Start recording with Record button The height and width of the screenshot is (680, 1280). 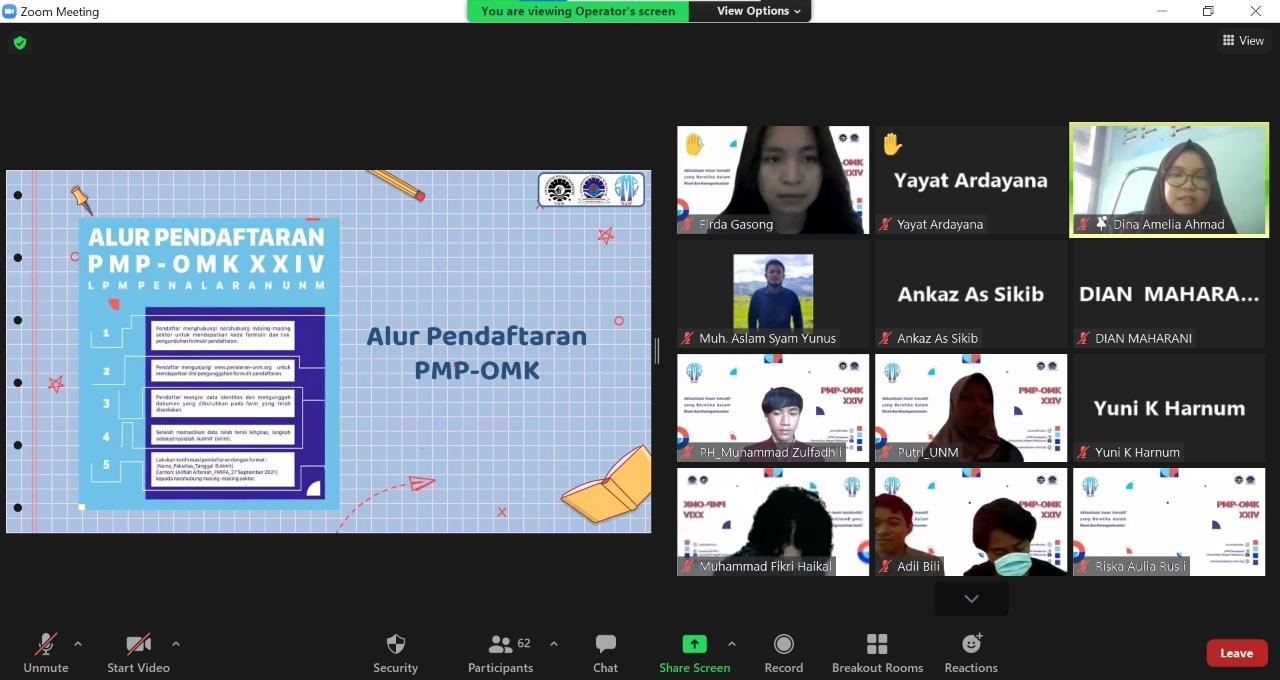point(784,653)
